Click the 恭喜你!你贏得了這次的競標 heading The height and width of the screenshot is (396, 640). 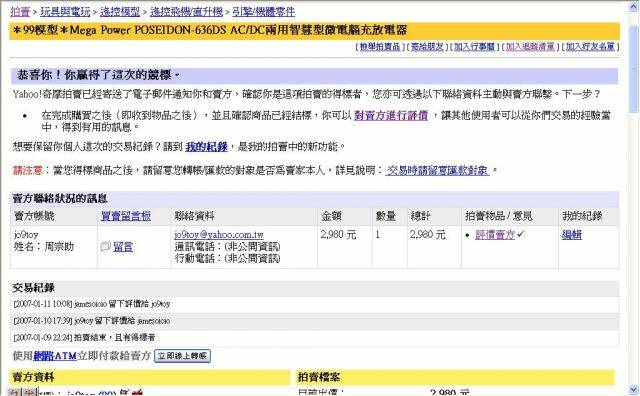98,75
